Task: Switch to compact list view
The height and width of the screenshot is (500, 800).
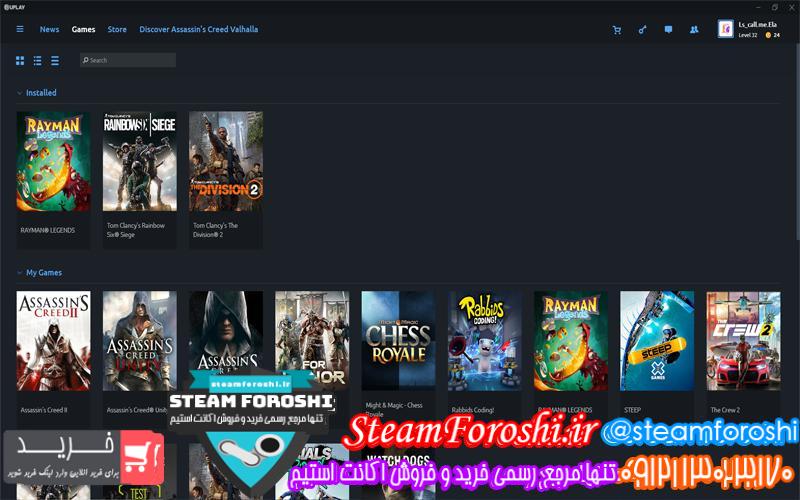Action: 55,60
